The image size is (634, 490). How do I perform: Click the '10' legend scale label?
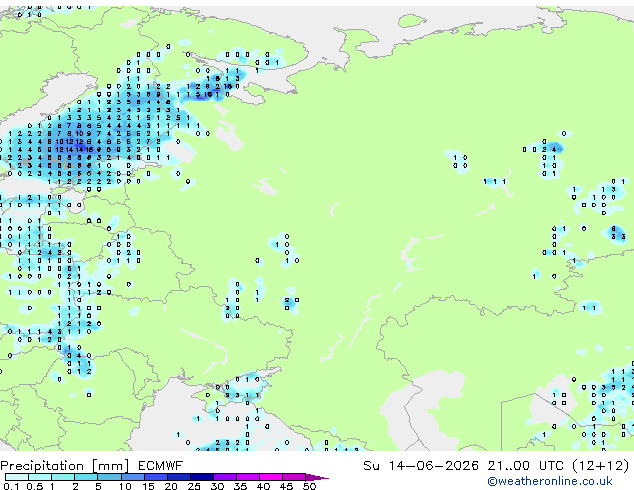[125, 486]
